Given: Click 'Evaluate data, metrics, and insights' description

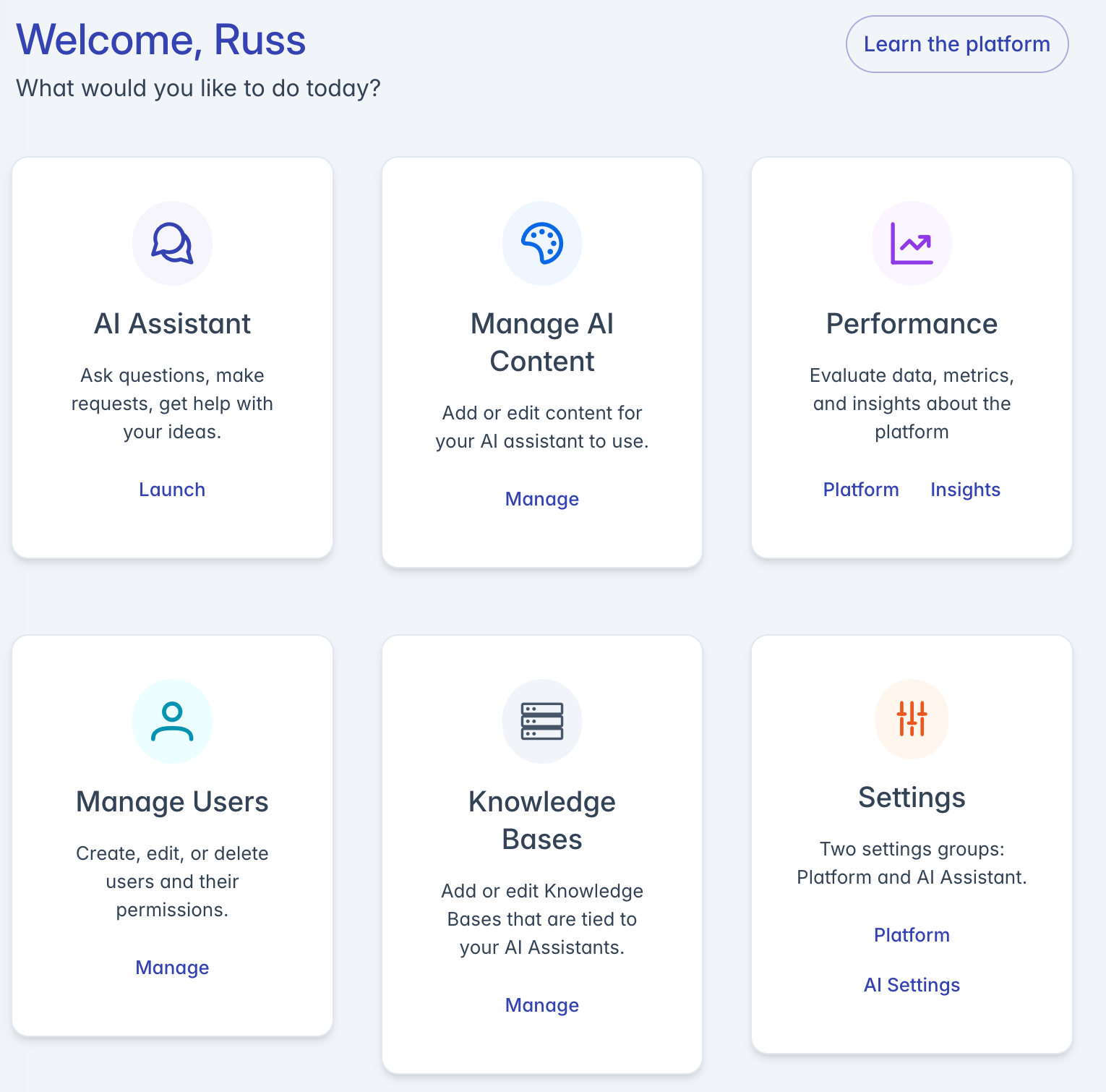Looking at the screenshot, I should 912,404.
